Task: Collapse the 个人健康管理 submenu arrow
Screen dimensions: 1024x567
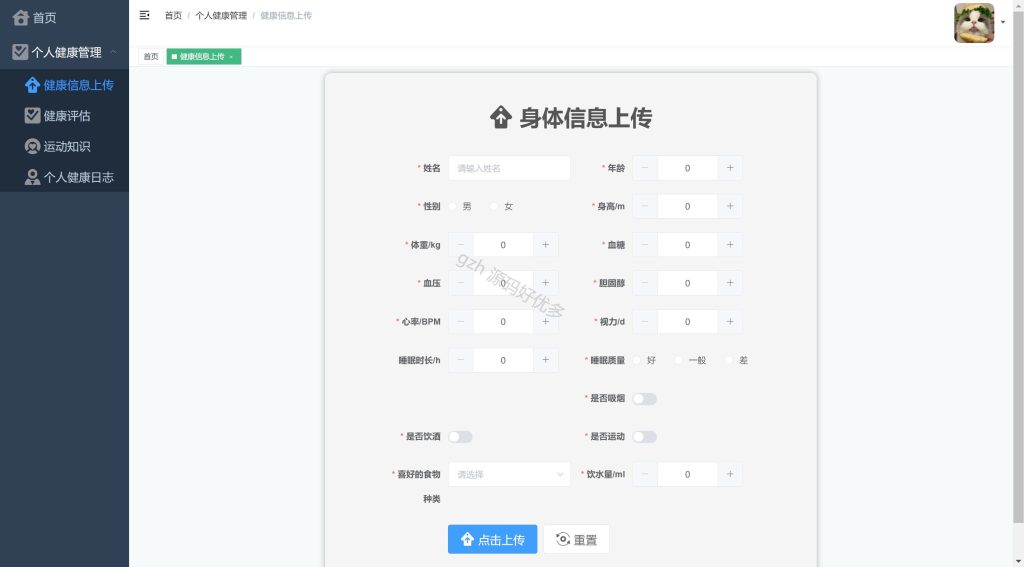Action: [114, 52]
